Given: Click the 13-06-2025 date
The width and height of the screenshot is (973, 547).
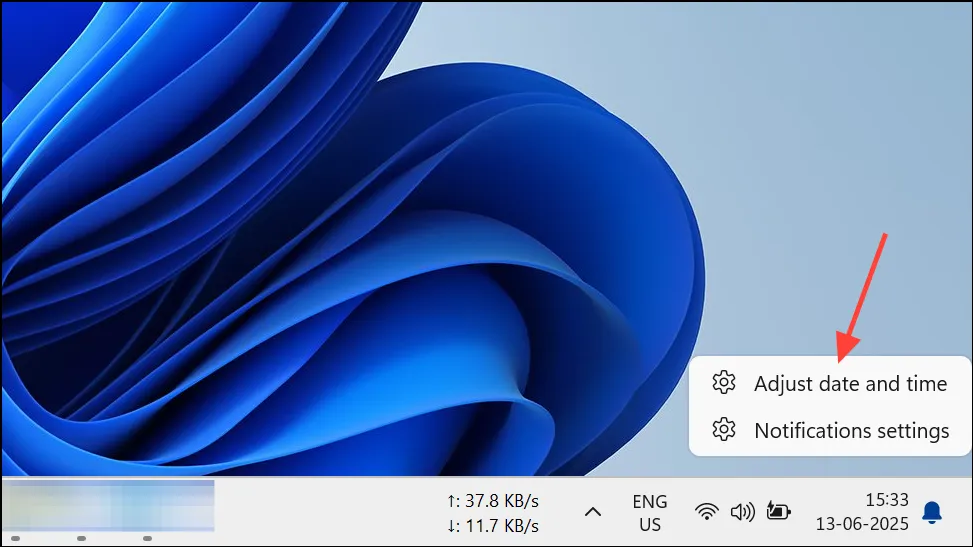Looking at the screenshot, I should tap(862, 524).
